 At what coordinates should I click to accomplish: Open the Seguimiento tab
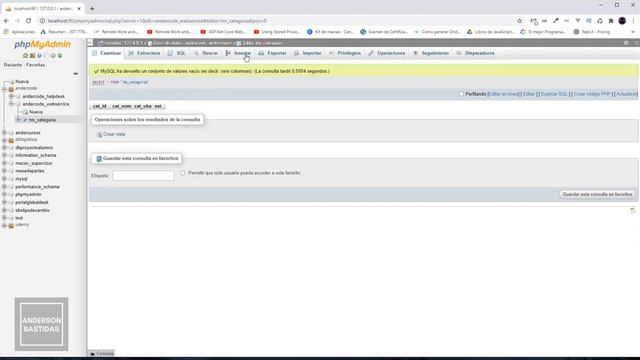pyautogui.click(x=431, y=53)
